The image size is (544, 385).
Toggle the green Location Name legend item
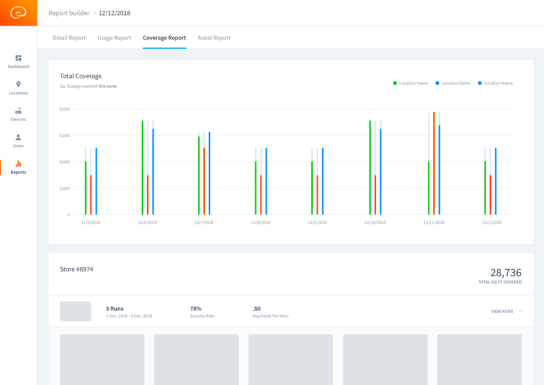410,83
